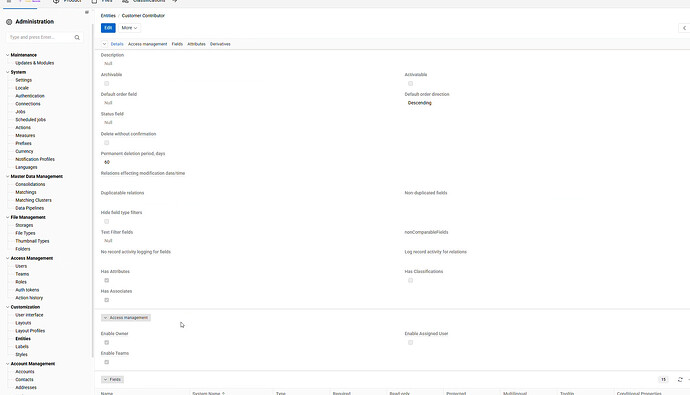This screenshot has width=690, height=395.
Task: Collapse the Access management panel header
Action: (x=126, y=318)
